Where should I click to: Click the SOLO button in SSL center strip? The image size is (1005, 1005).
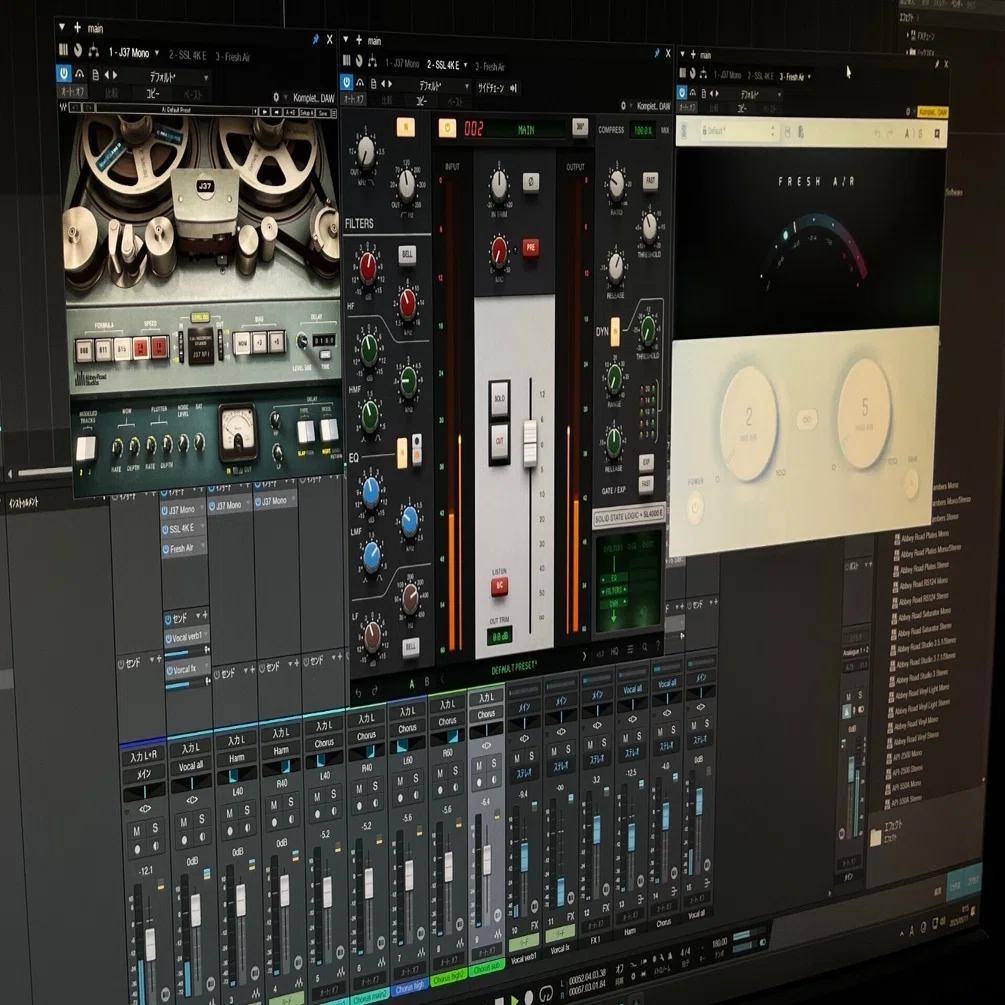[x=499, y=399]
